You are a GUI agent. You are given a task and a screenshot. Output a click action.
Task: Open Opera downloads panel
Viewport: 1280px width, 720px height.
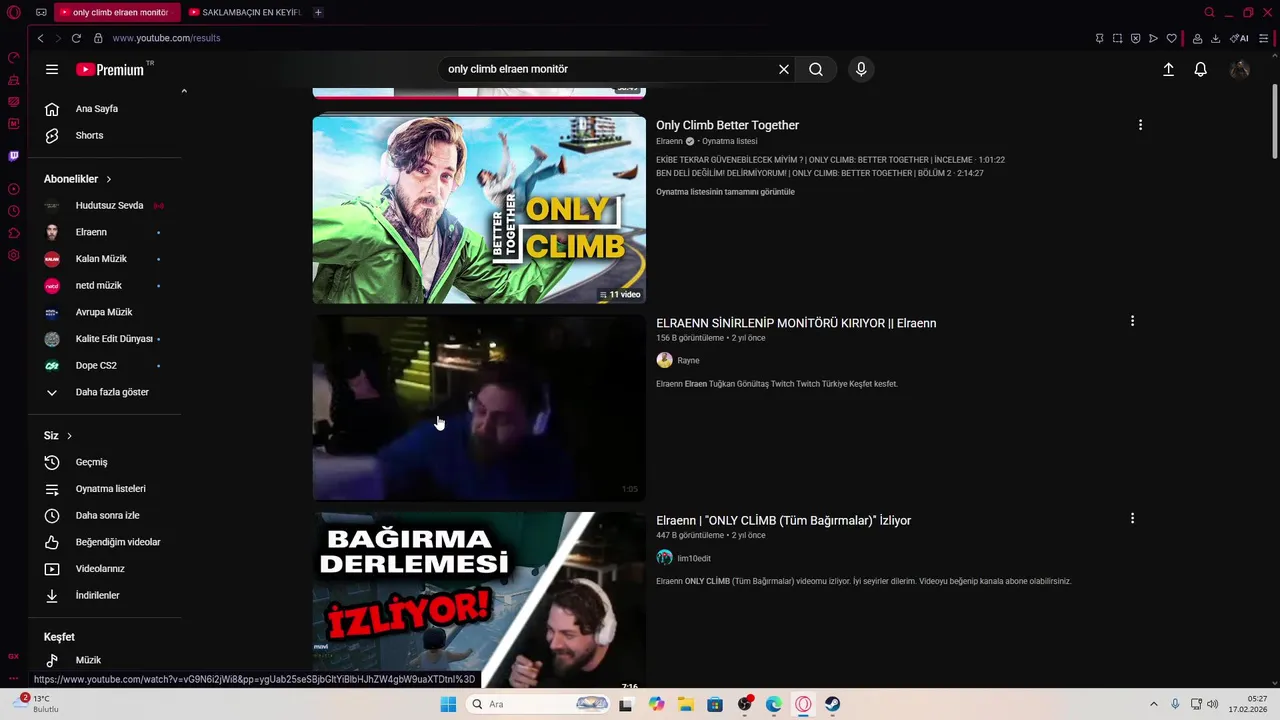1215,38
